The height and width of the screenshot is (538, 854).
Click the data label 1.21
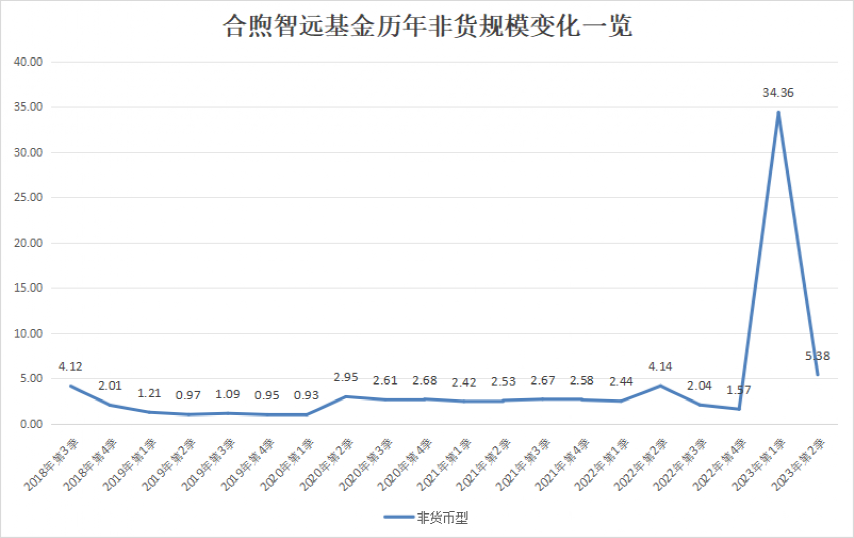[149, 393]
